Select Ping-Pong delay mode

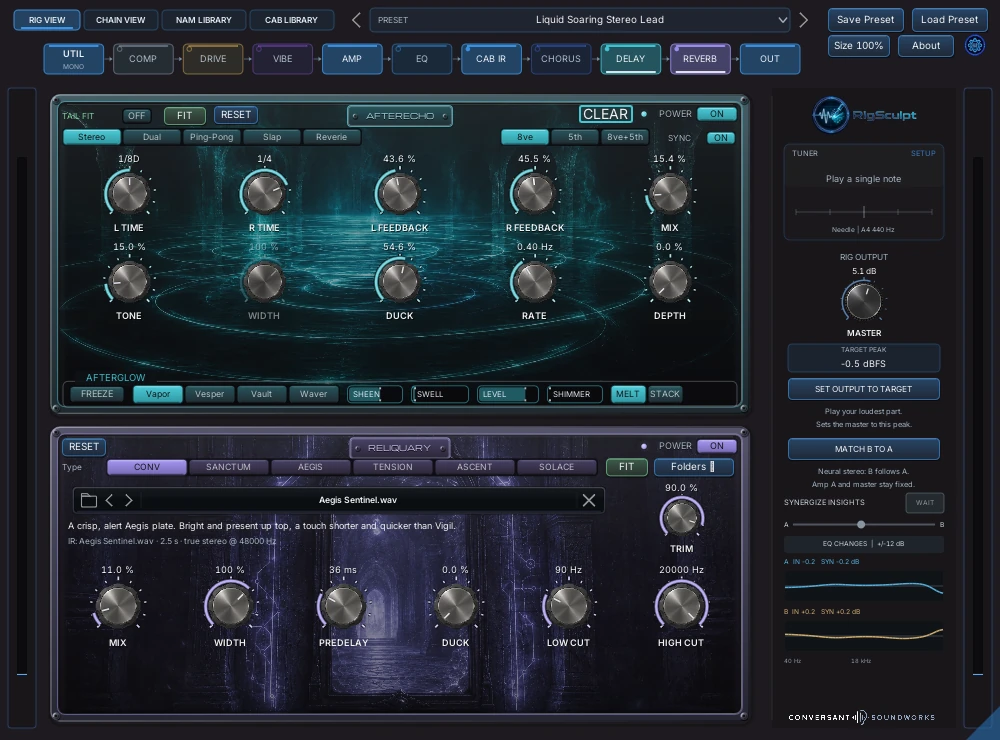[x=211, y=137]
